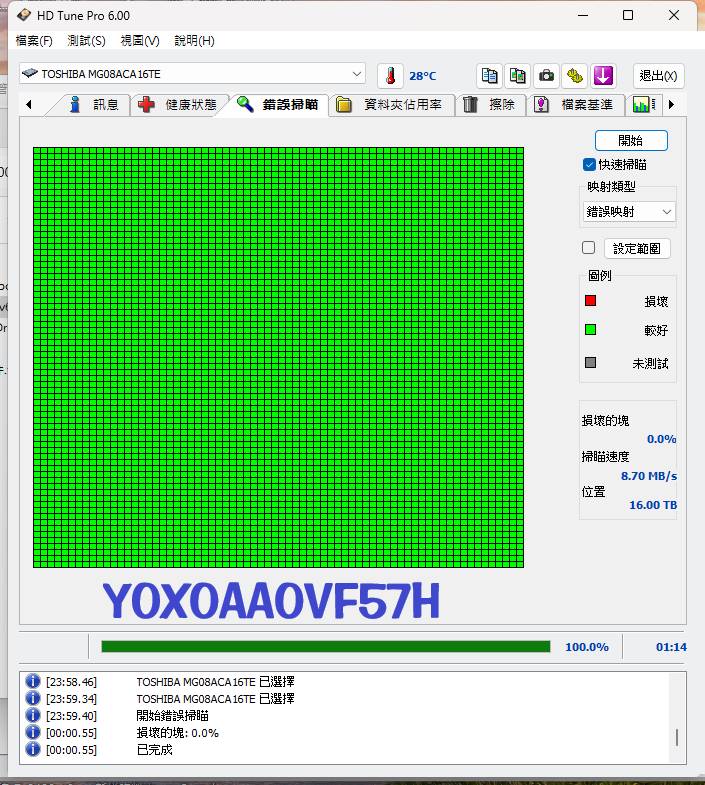705x785 pixels.
Task: Click the 已完成 log entry
Action: click(154, 749)
